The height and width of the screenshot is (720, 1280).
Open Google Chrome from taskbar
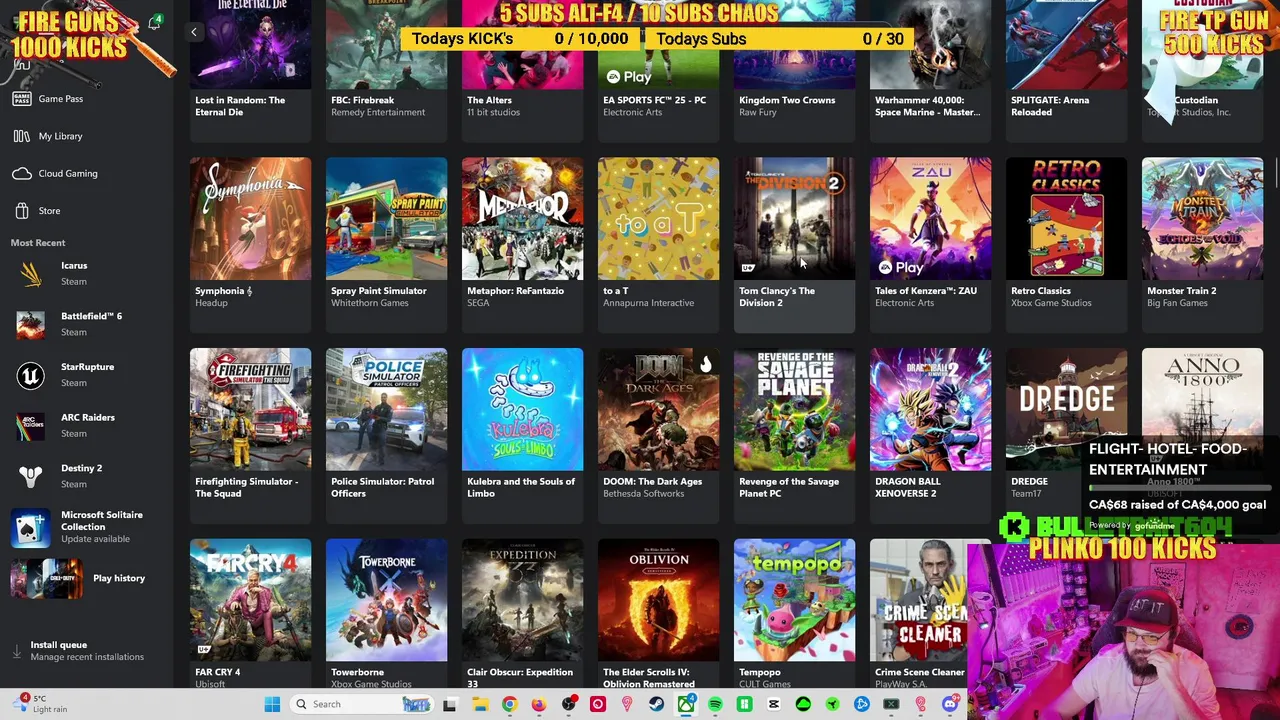[509, 704]
